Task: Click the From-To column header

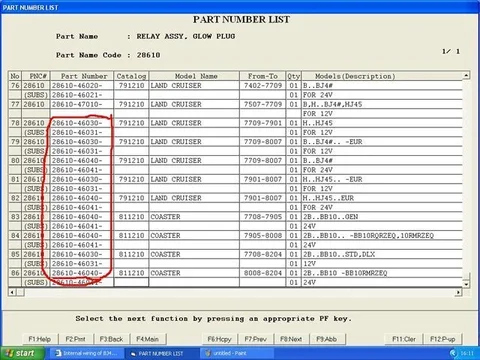Action: pos(263,76)
